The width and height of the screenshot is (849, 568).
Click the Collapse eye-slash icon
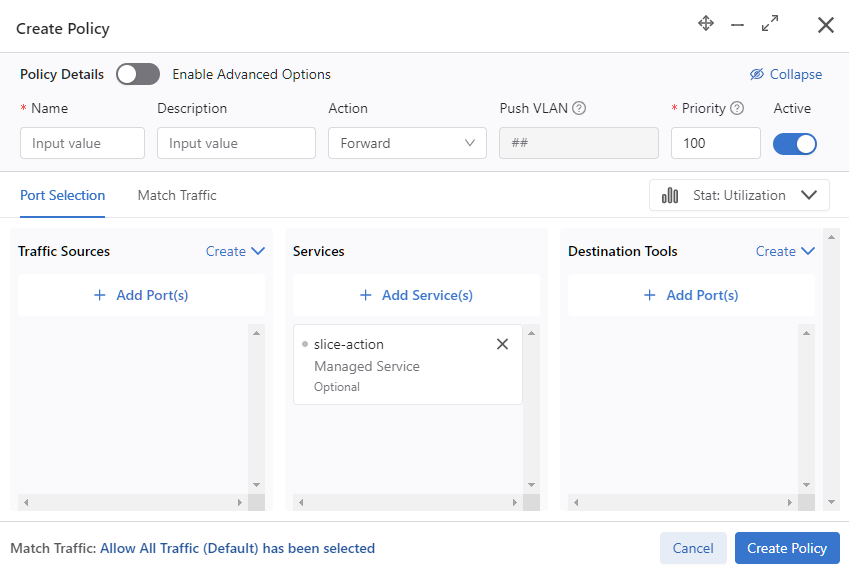coord(756,74)
